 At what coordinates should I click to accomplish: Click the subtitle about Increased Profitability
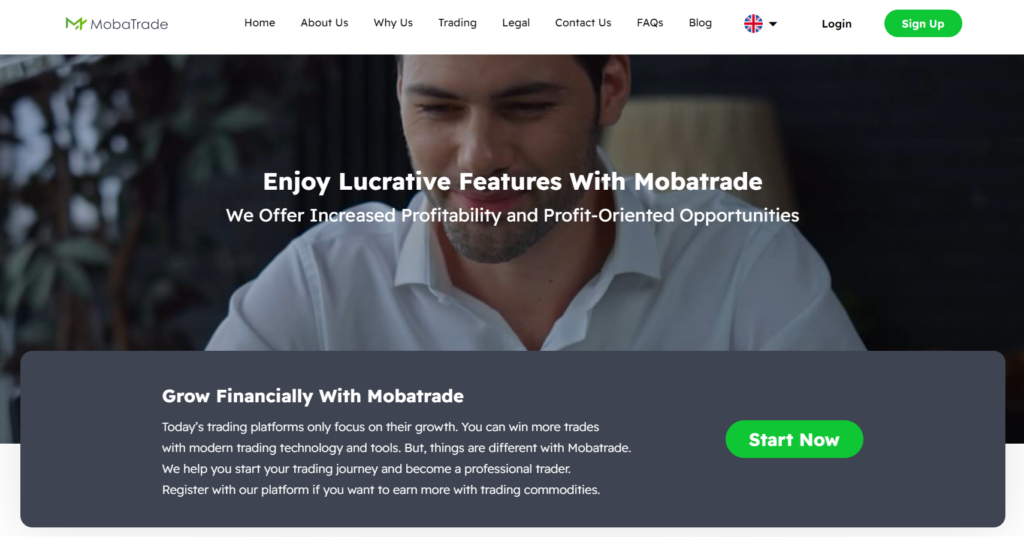click(512, 216)
